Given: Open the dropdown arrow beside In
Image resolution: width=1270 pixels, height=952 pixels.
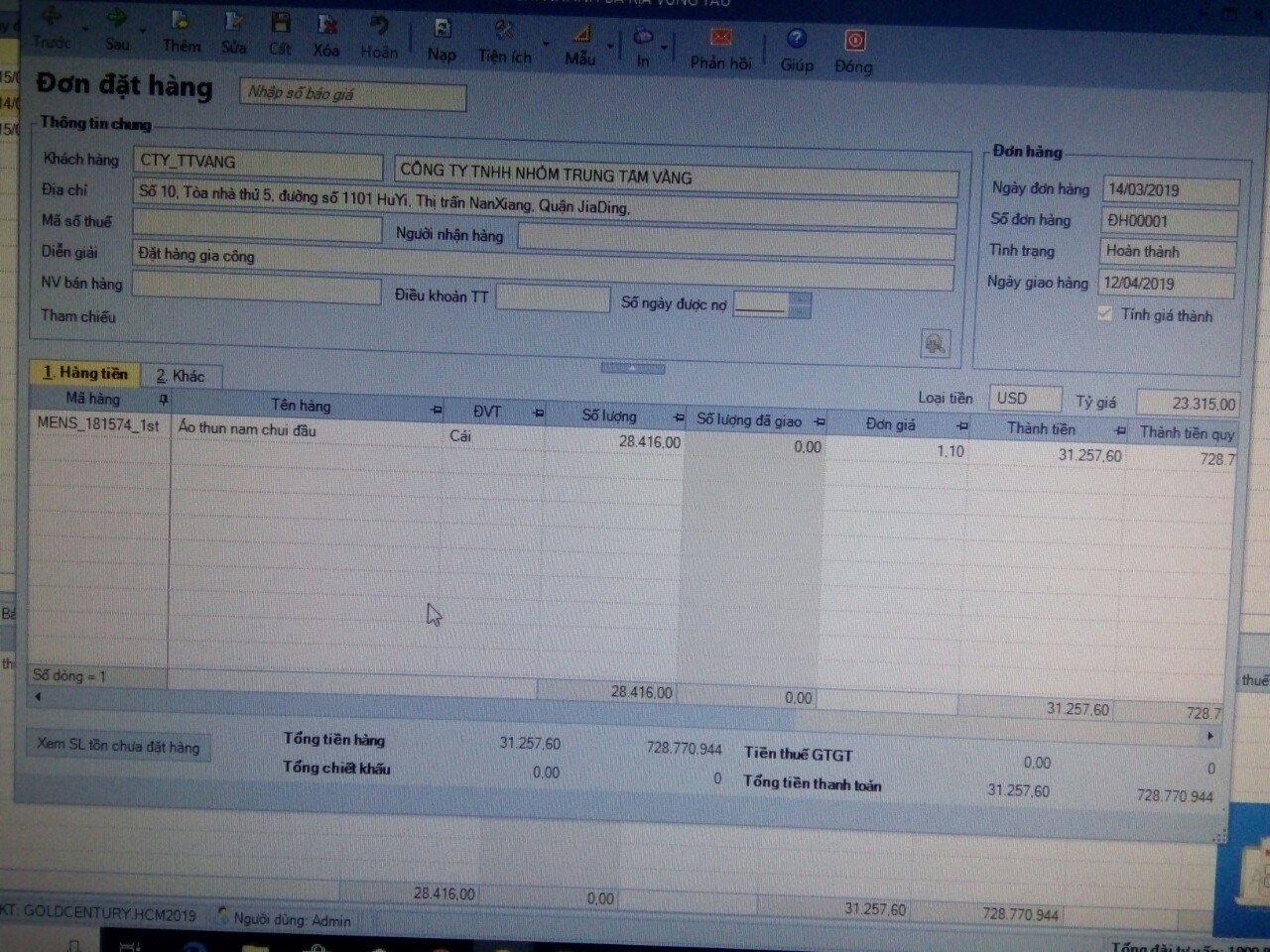Looking at the screenshot, I should 664,47.
